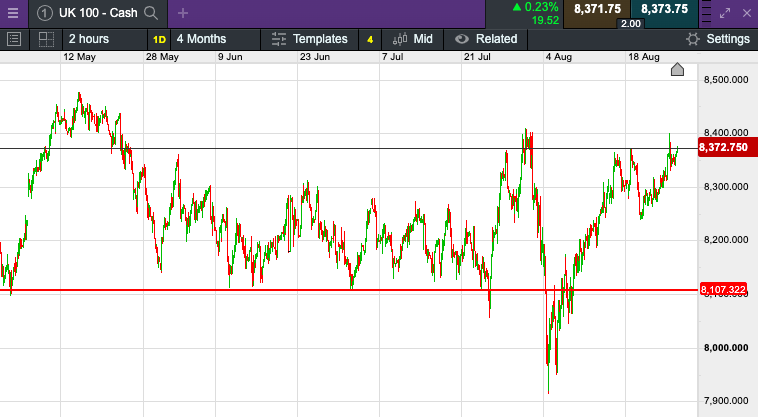
Task: Click the 8,373.75 buy price button
Action: [665, 9]
